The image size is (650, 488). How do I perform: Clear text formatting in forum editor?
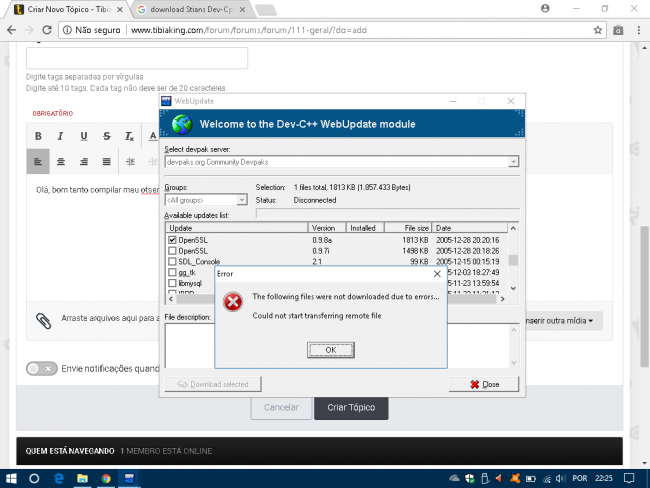(x=129, y=136)
